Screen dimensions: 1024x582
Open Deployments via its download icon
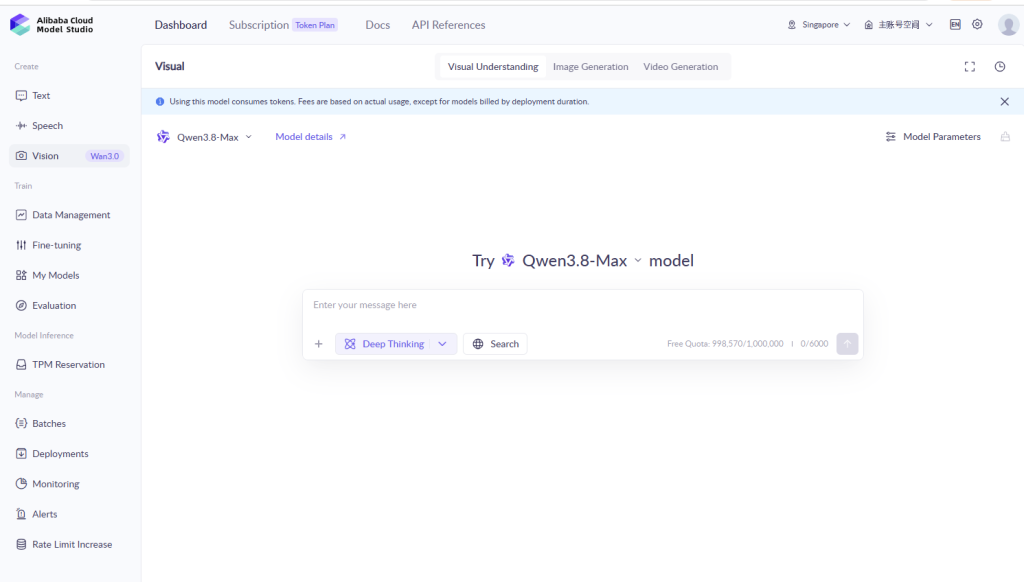(21, 453)
